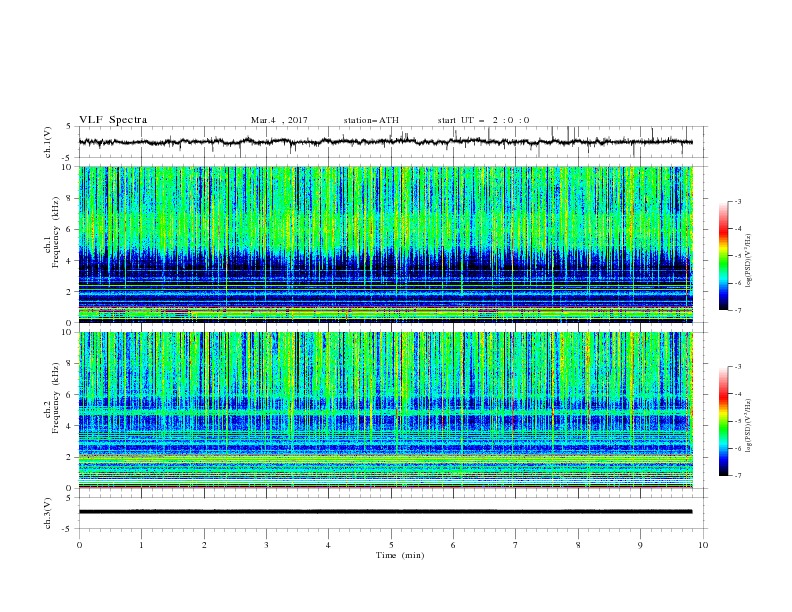Click inside the ch.2 spectrogram panel
Viewport: 792px width, 612px height.
point(385,410)
